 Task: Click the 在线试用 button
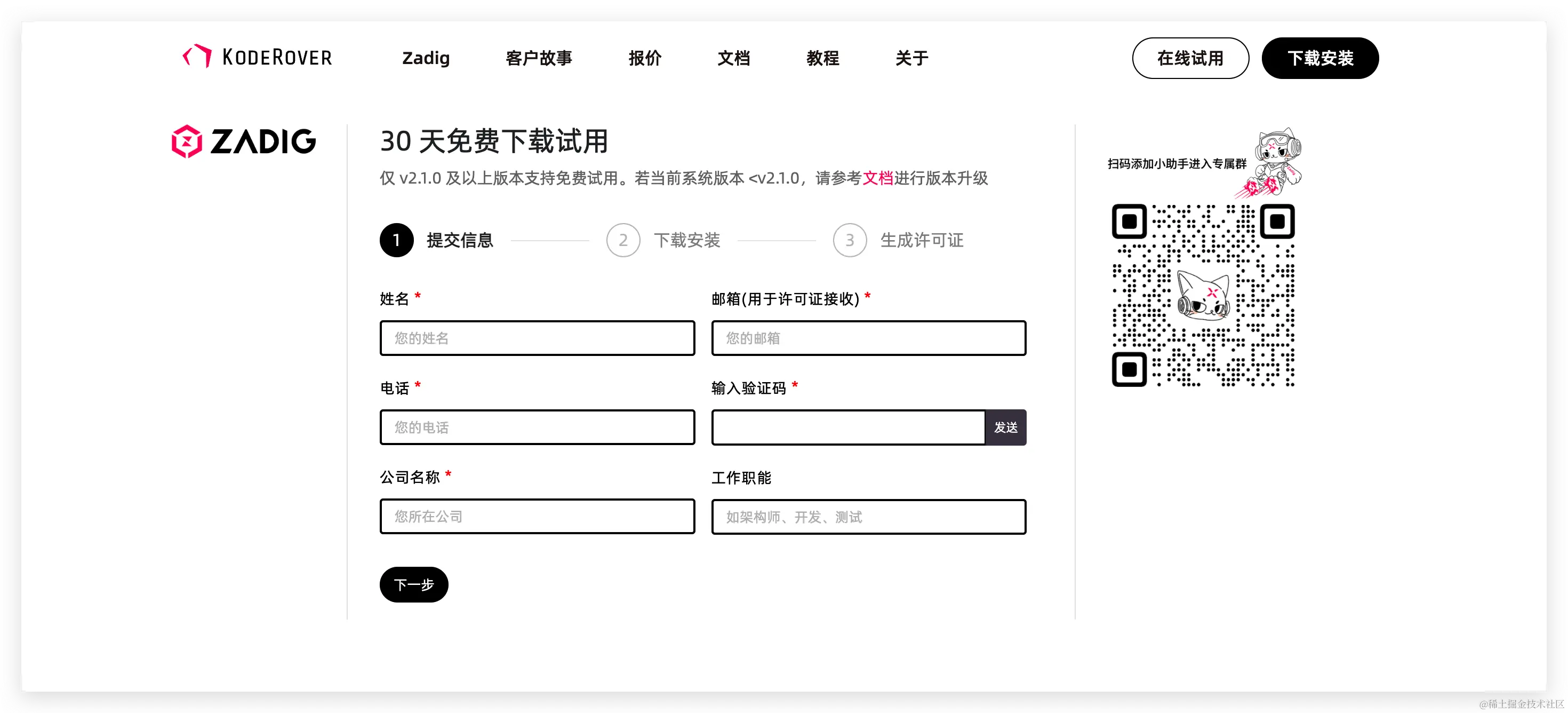pos(1190,58)
